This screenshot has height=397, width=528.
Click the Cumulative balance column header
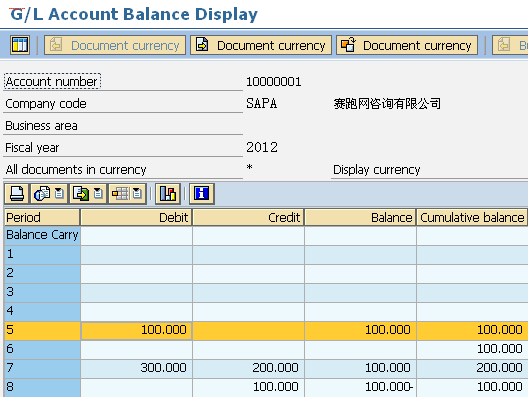(472, 217)
